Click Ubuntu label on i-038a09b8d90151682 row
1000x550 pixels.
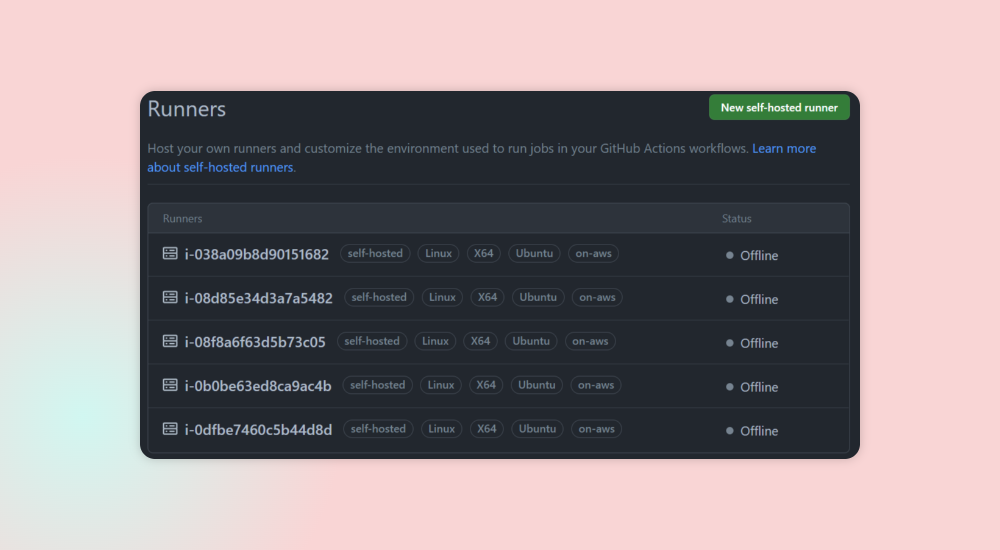(534, 253)
